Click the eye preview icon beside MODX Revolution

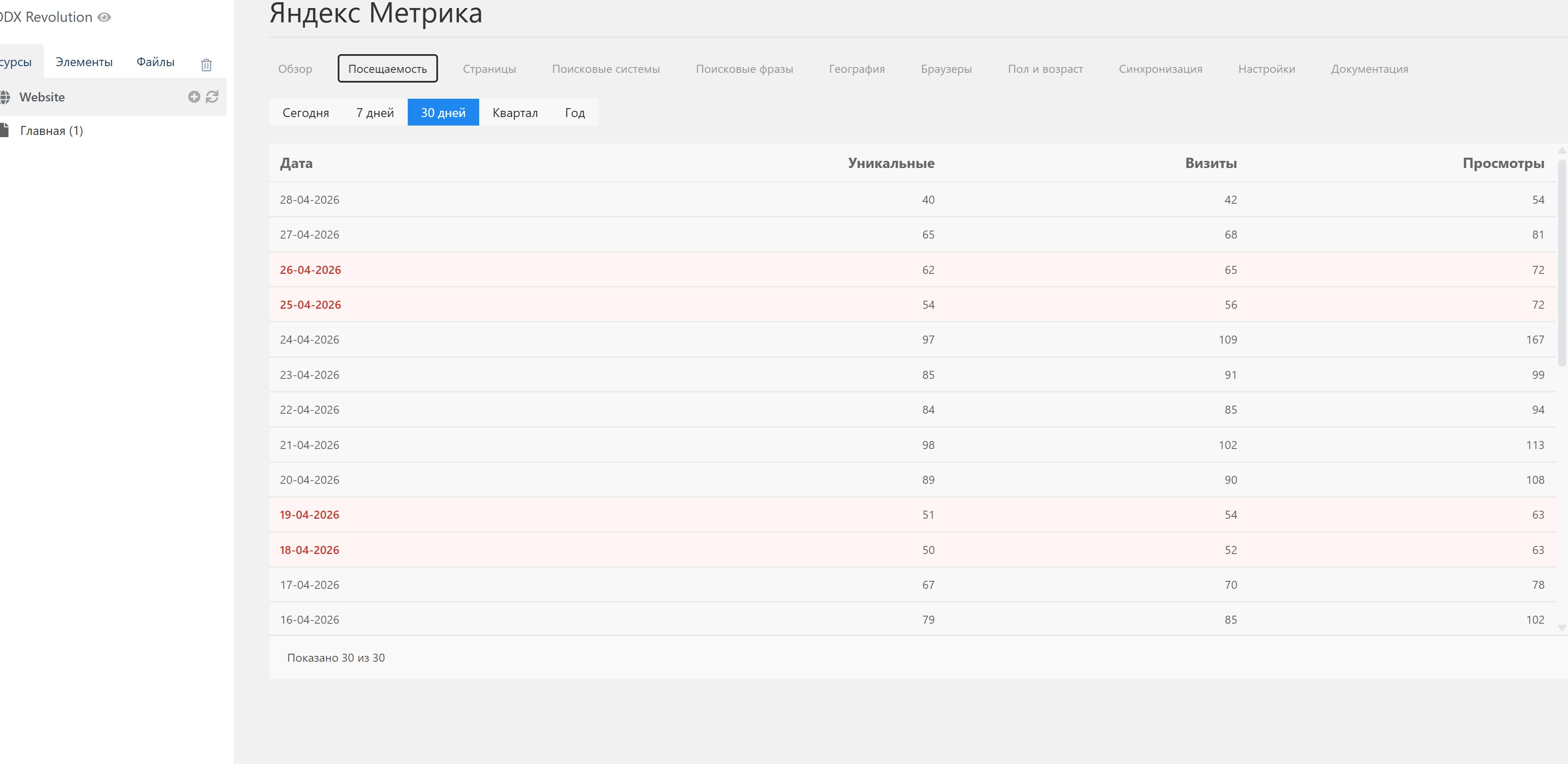(x=104, y=17)
